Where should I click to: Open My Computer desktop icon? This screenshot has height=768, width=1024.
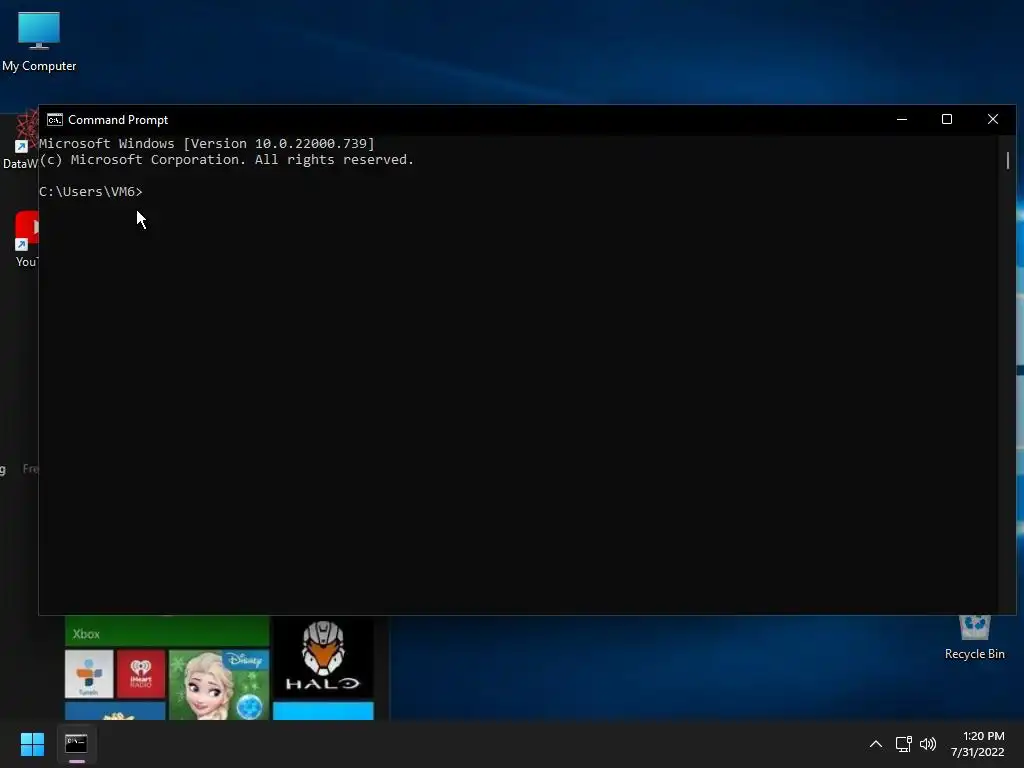click(x=39, y=40)
